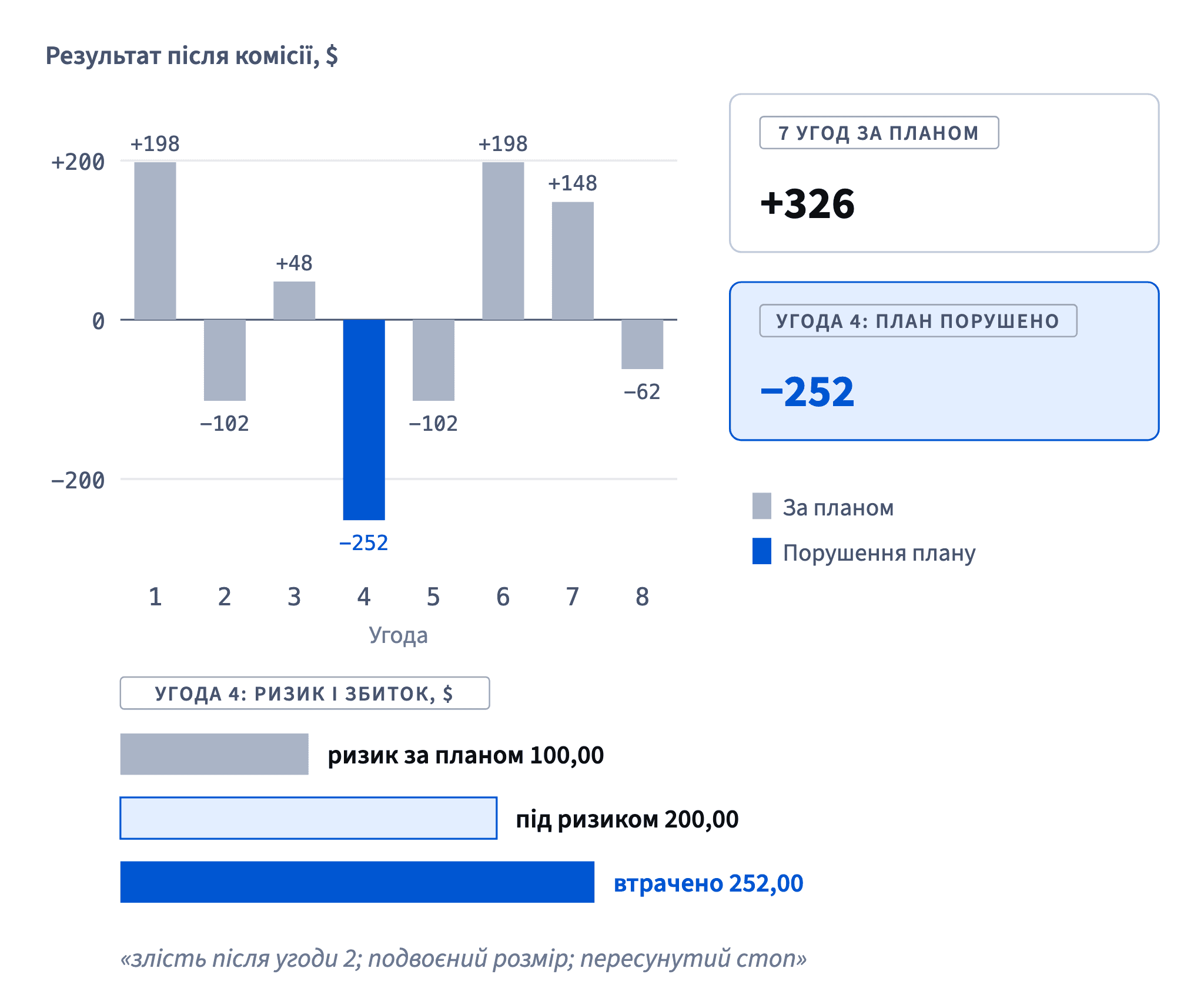
Task: Select the 'втрачено 252,00' blue bar
Action: 357,882
